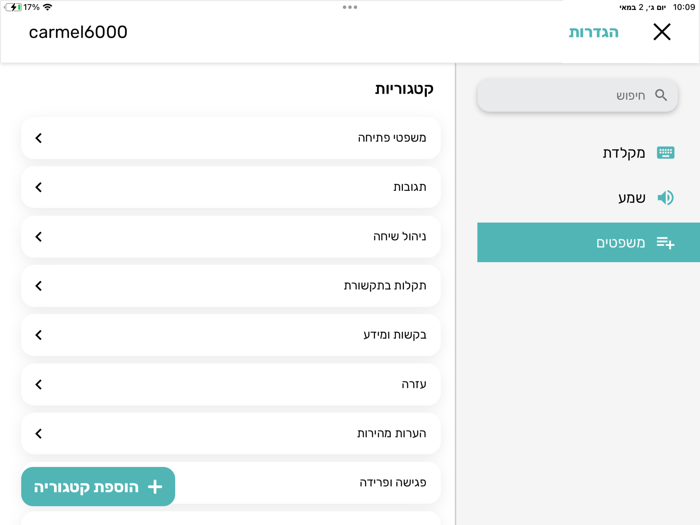Screen dimensions: 700x525
Task: Expand the הערות מהירות category
Action: pyautogui.click(x=39, y=434)
